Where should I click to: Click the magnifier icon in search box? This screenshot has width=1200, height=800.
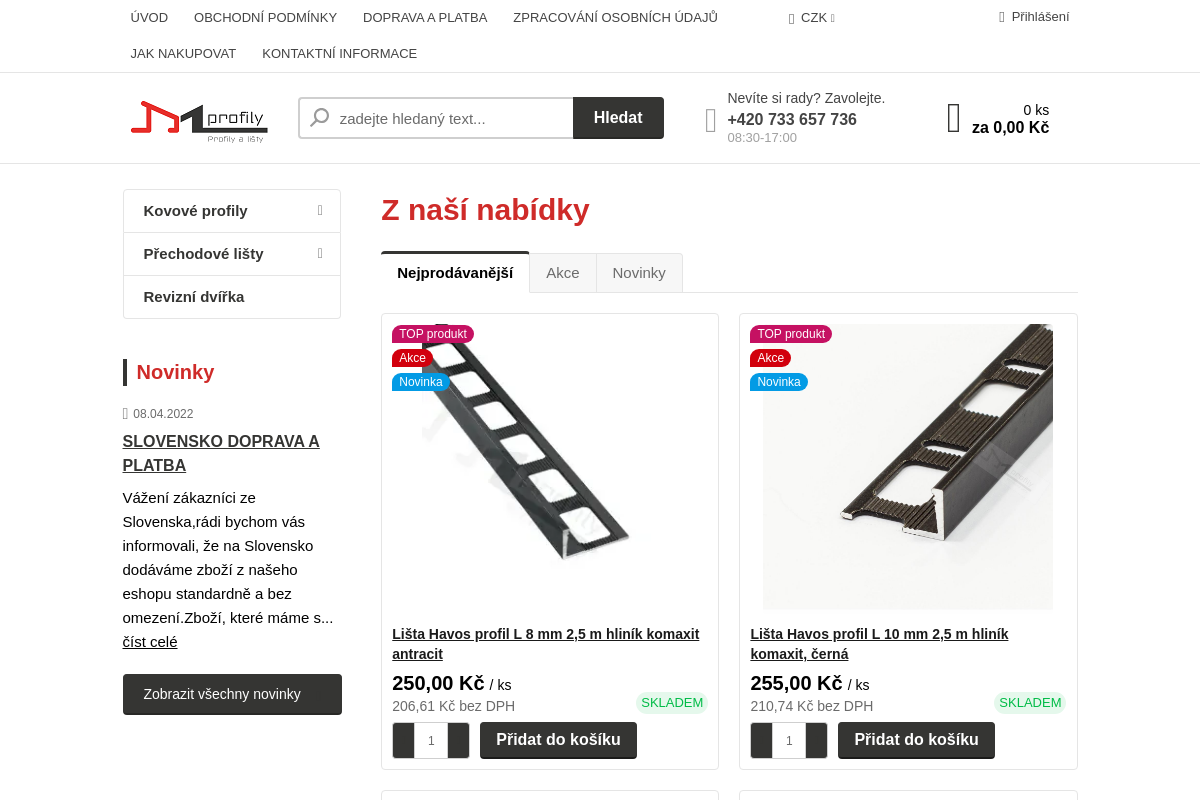[320, 118]
